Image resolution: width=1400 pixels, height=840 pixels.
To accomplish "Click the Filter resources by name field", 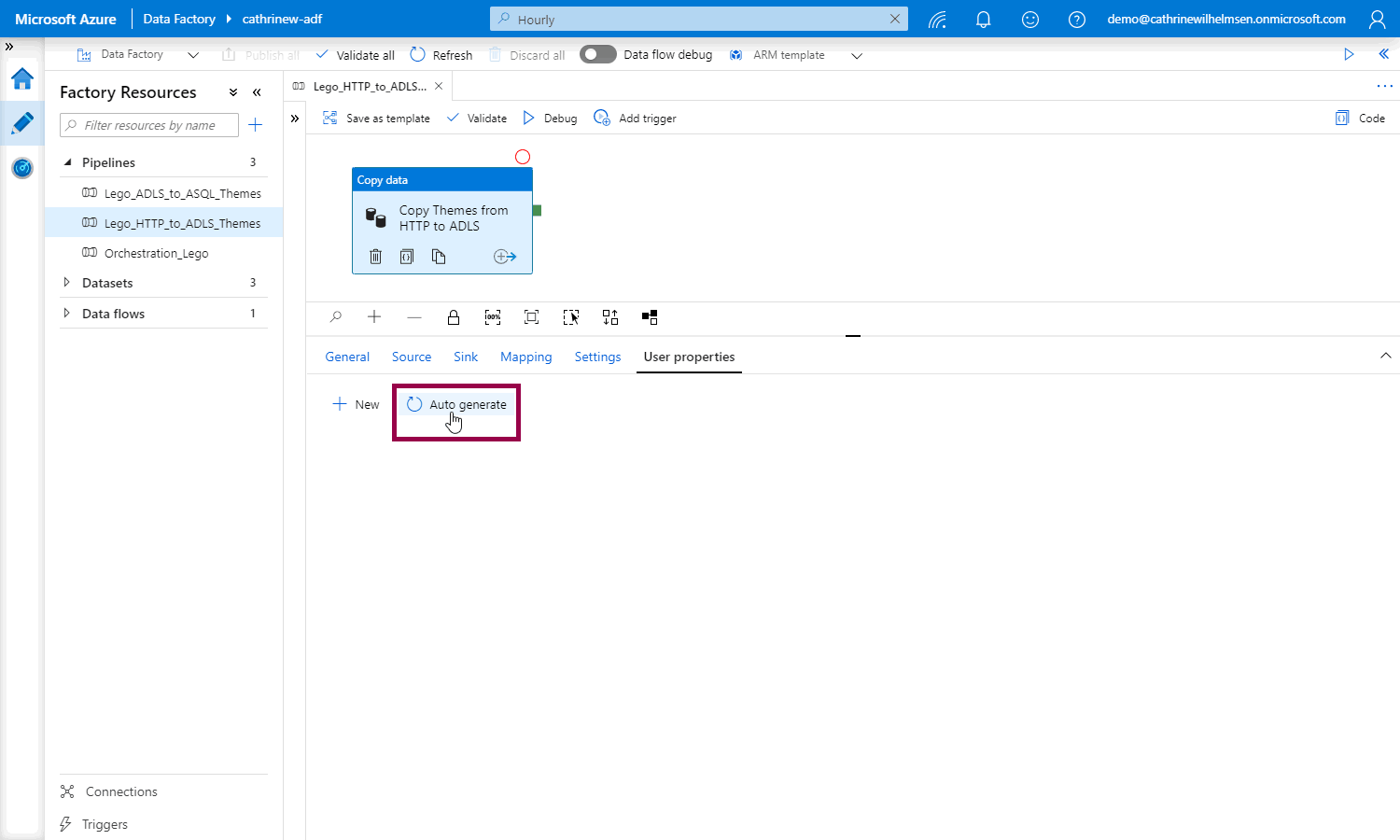I will 149,125.
